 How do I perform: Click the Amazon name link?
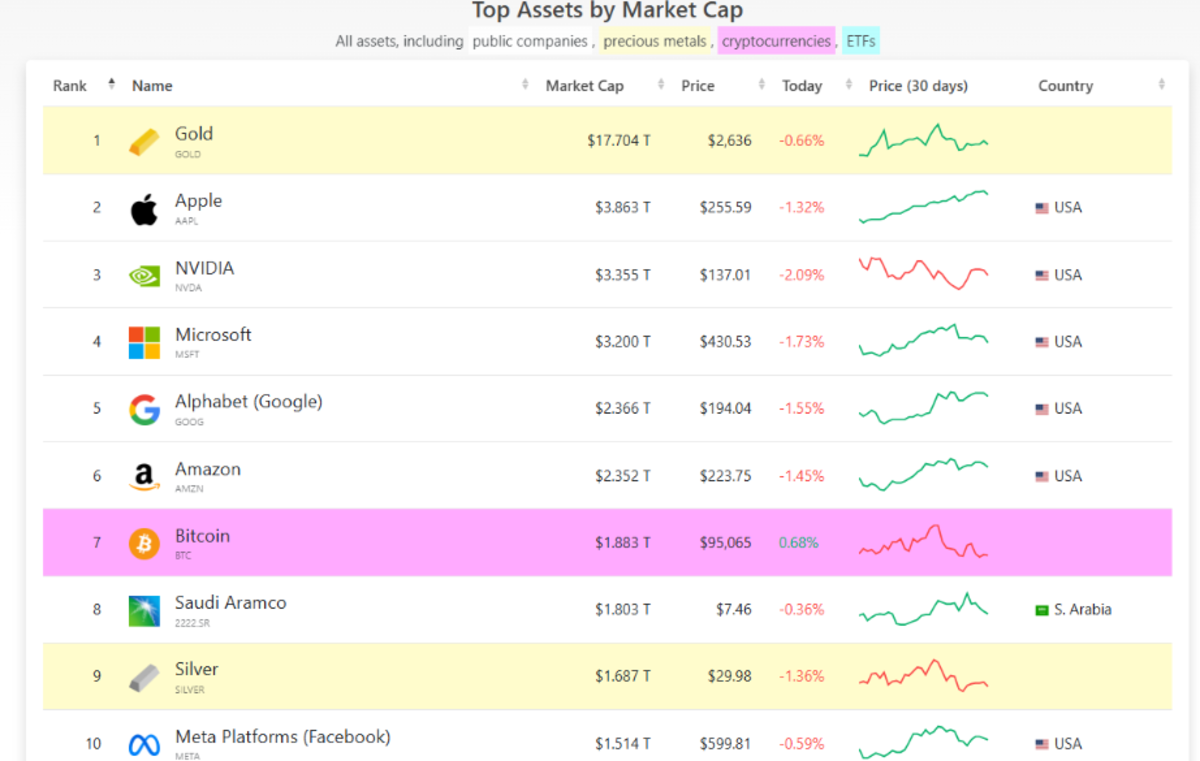pyautogui.click(x=208, y=468)
